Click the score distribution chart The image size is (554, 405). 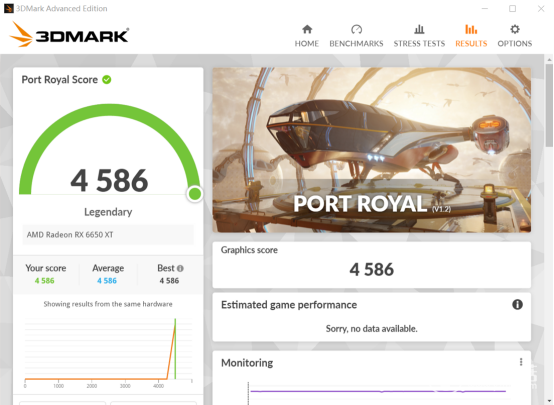tap(108, 350)
